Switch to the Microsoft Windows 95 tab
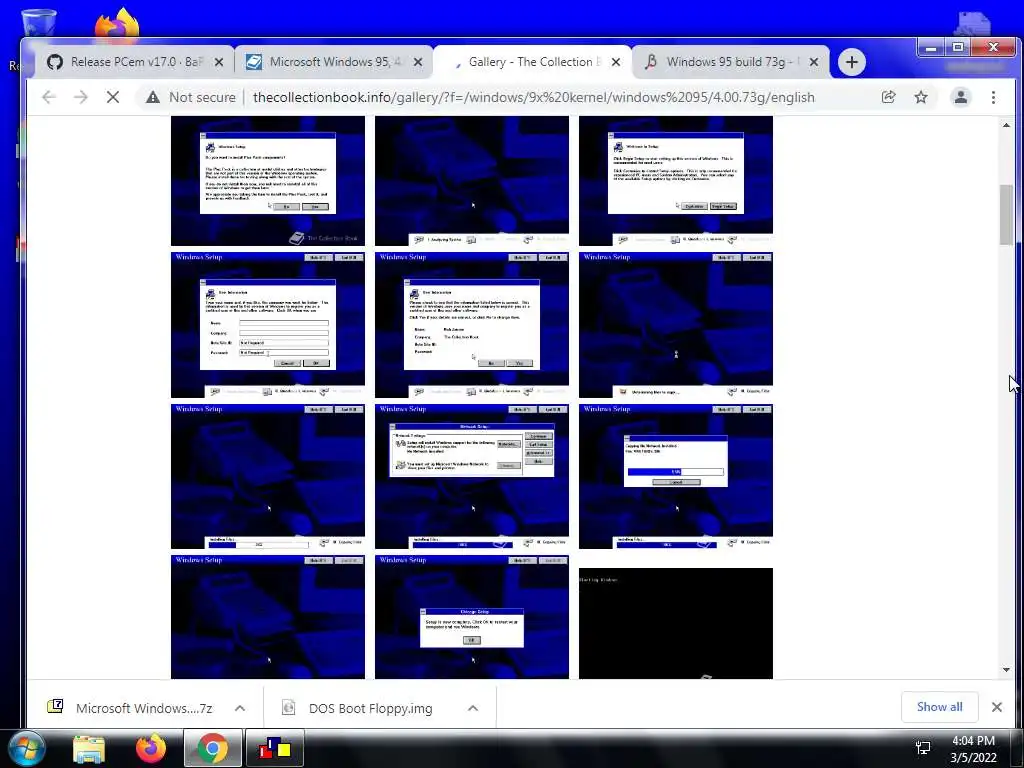This screenshot has width=1024, height=768. click(333, 62)
